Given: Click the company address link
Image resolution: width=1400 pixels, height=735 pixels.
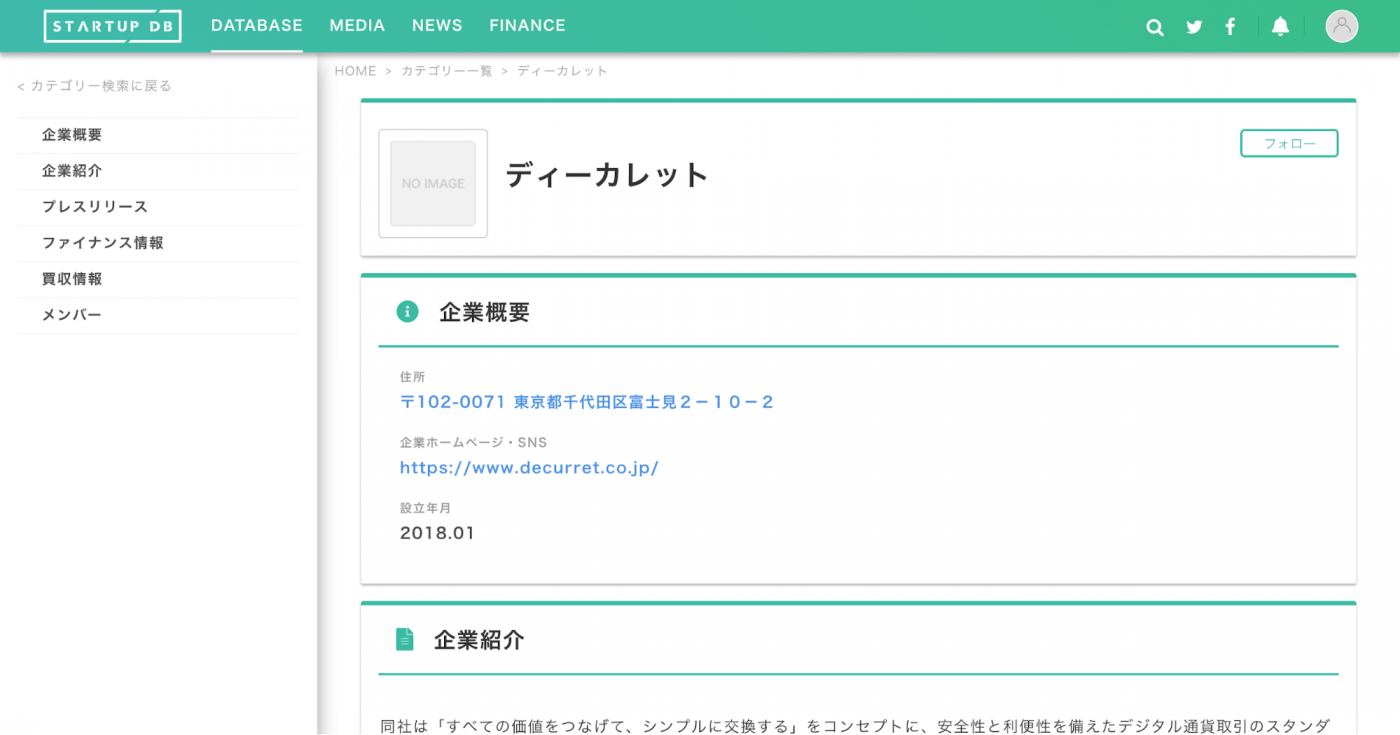Looking at the screenshot, I should click(585, 401).
